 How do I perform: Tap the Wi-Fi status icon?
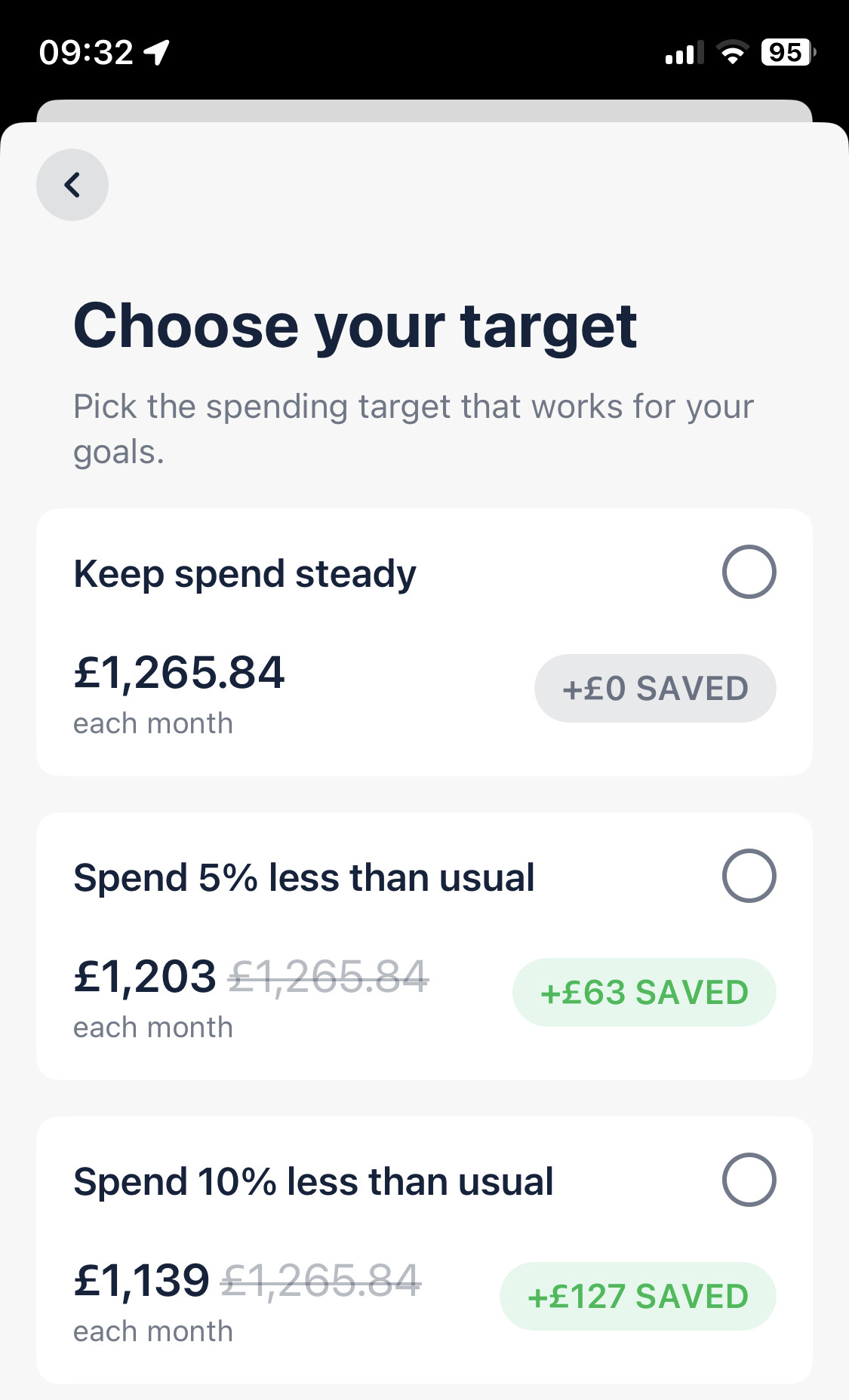click(x=731, y=53)
